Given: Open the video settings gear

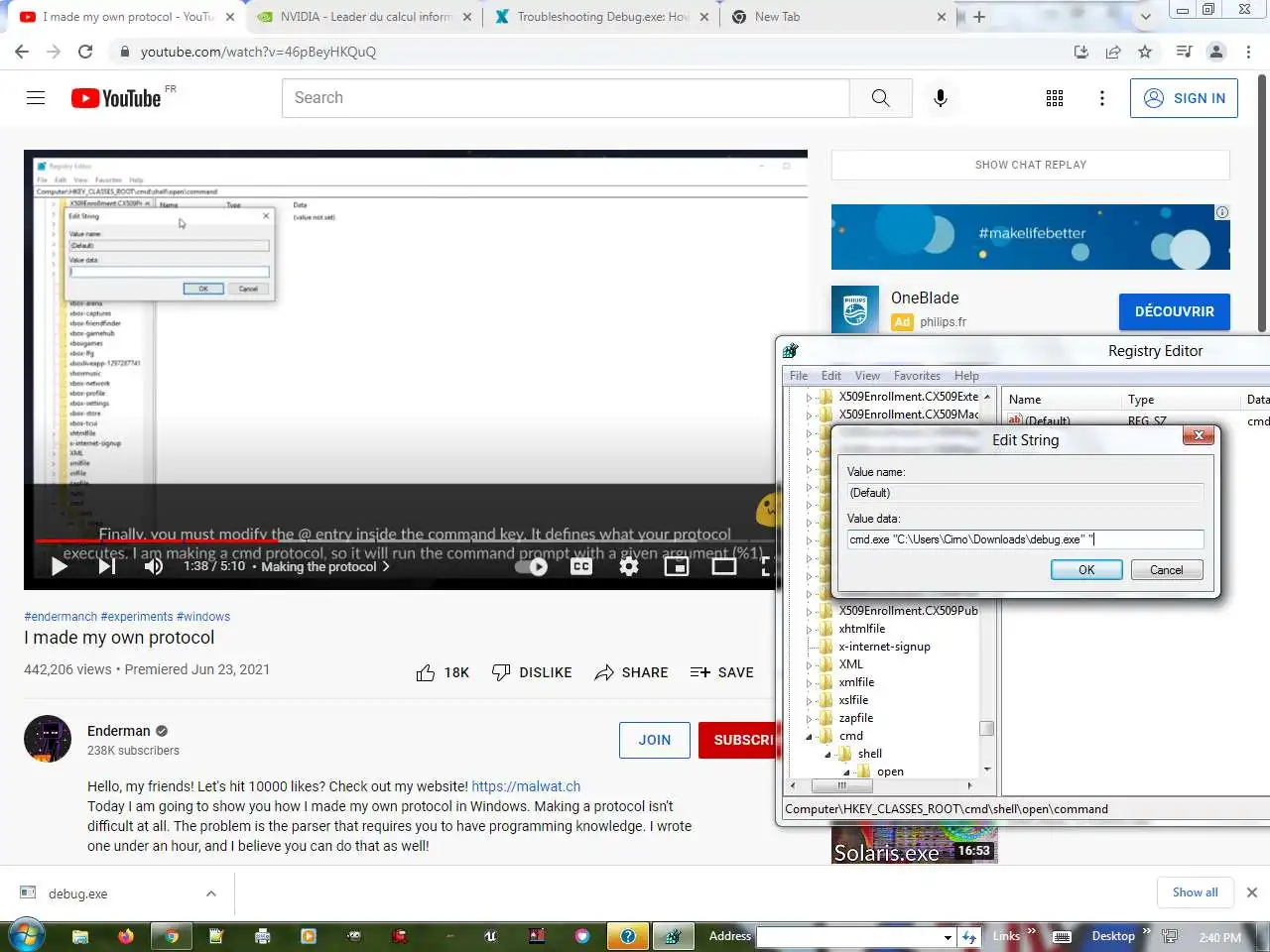Looking at the screenshot, I should tap(629, 566).
